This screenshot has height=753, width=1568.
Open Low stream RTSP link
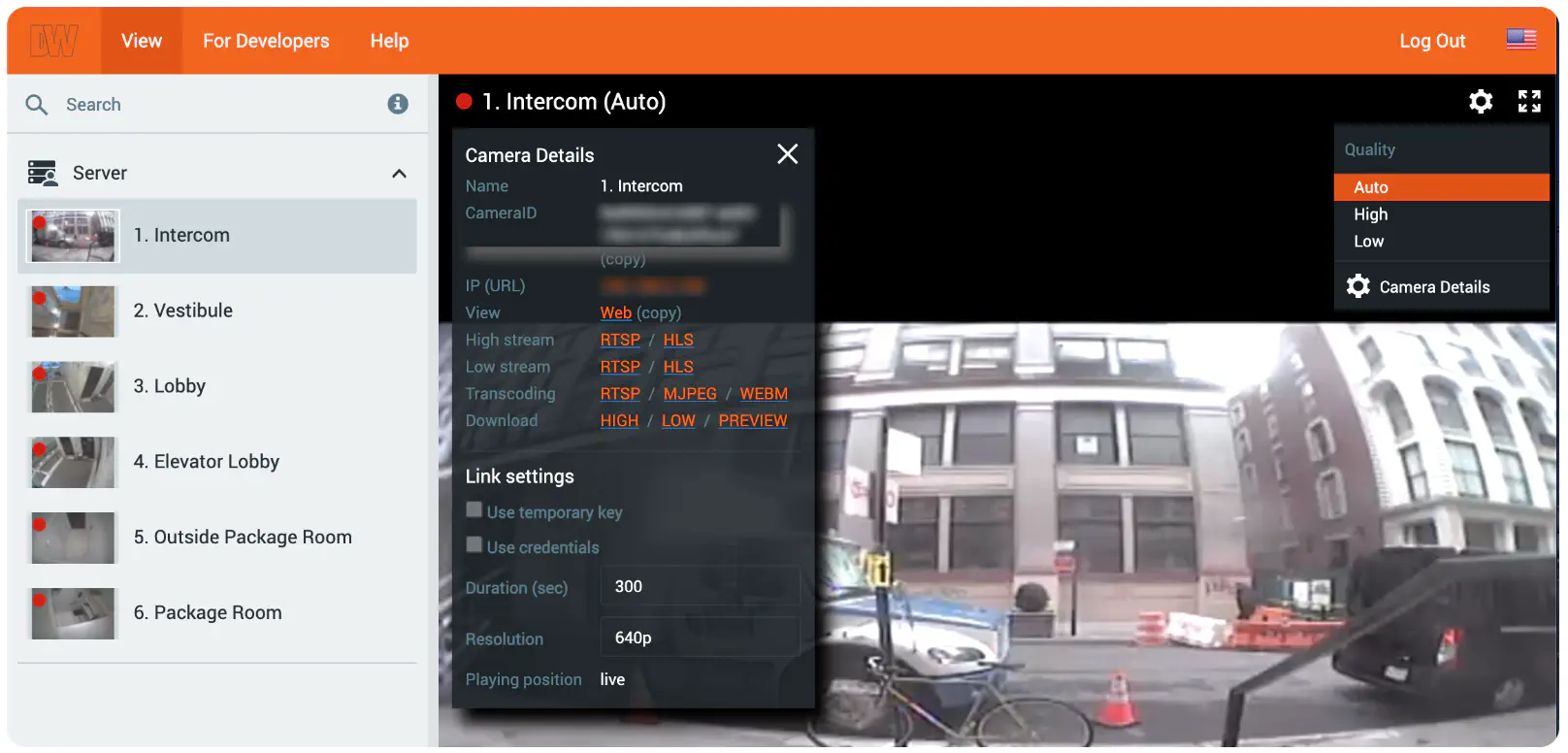pos(620,367)
